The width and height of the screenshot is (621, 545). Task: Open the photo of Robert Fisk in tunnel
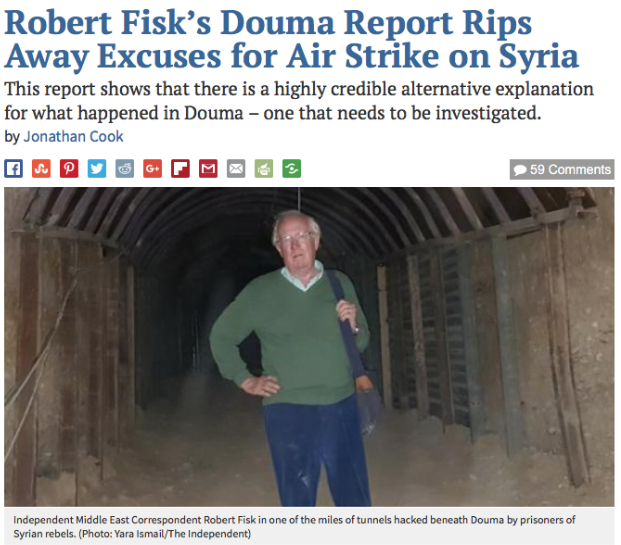point(309,347)
